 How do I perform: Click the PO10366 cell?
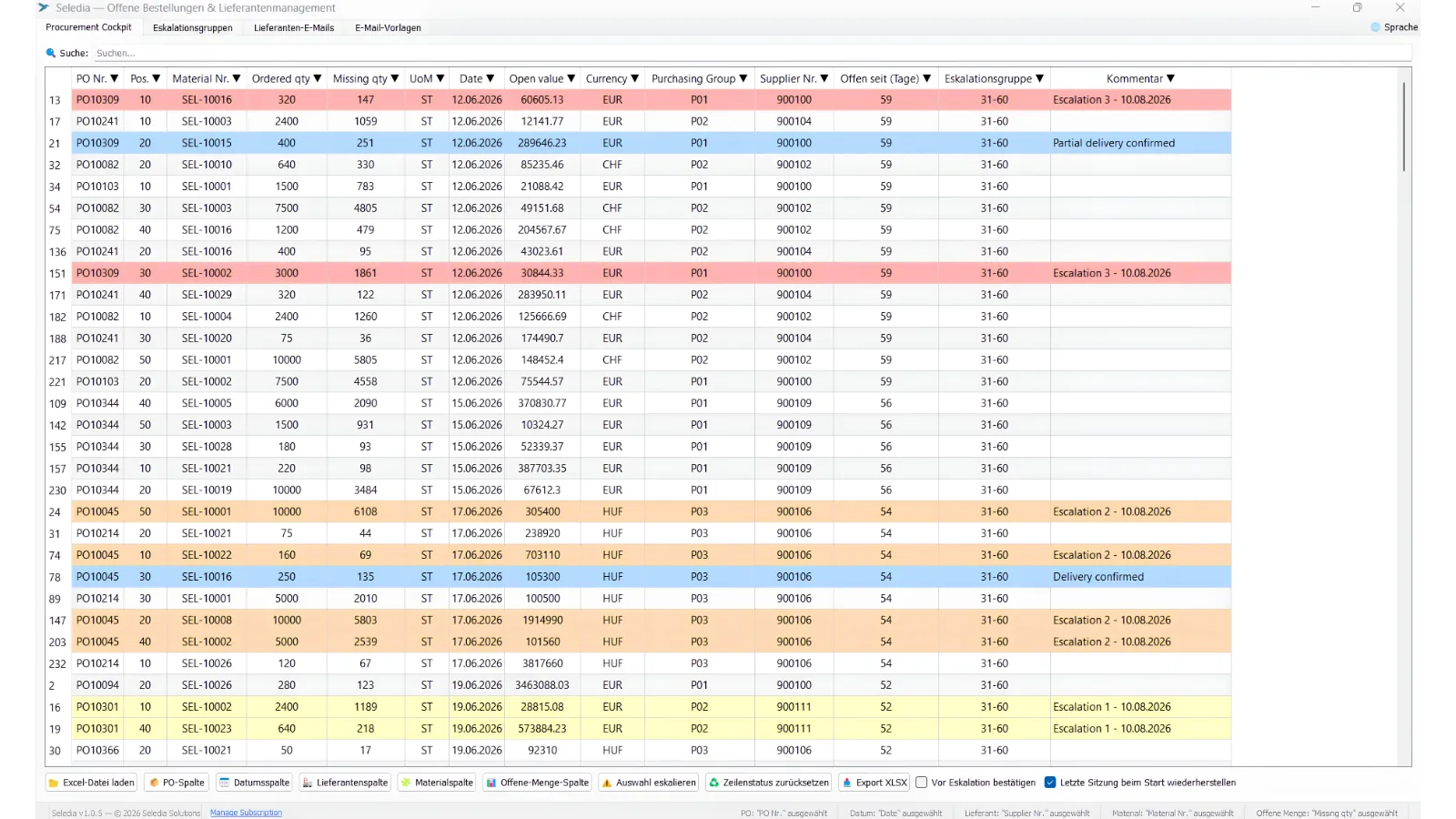(x=97, y=751)
